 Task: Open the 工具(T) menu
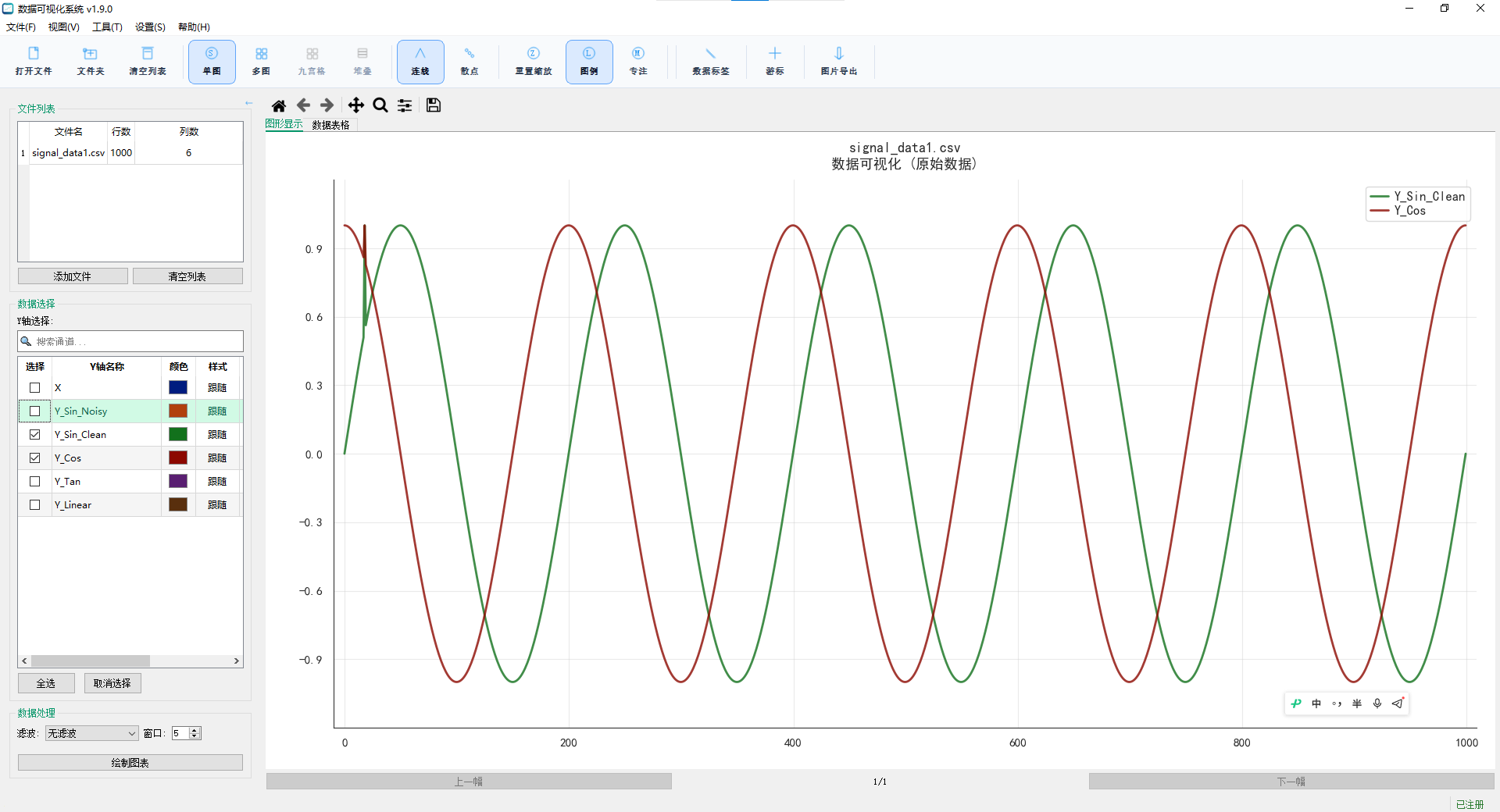(x=107, y=27)
